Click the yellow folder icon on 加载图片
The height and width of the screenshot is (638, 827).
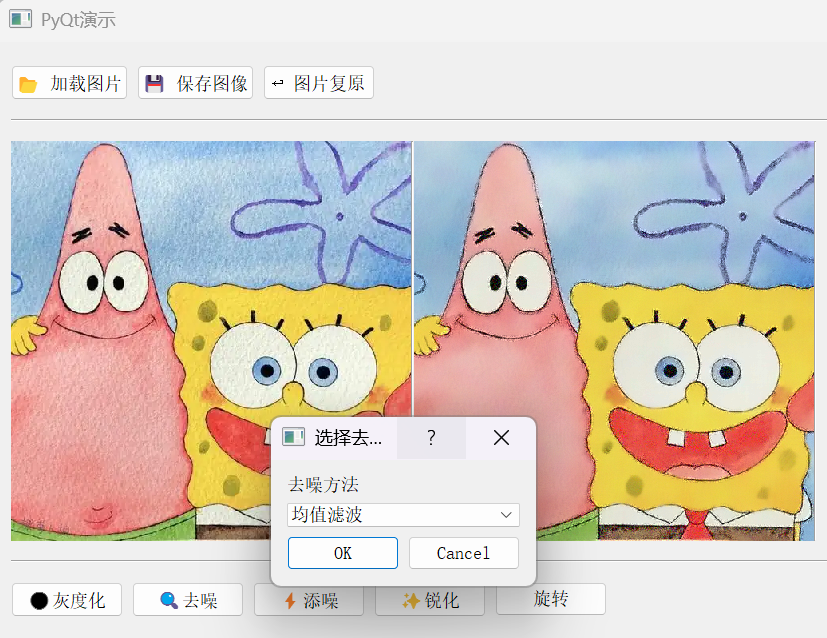pyautogui.click(x=28, y=84)
